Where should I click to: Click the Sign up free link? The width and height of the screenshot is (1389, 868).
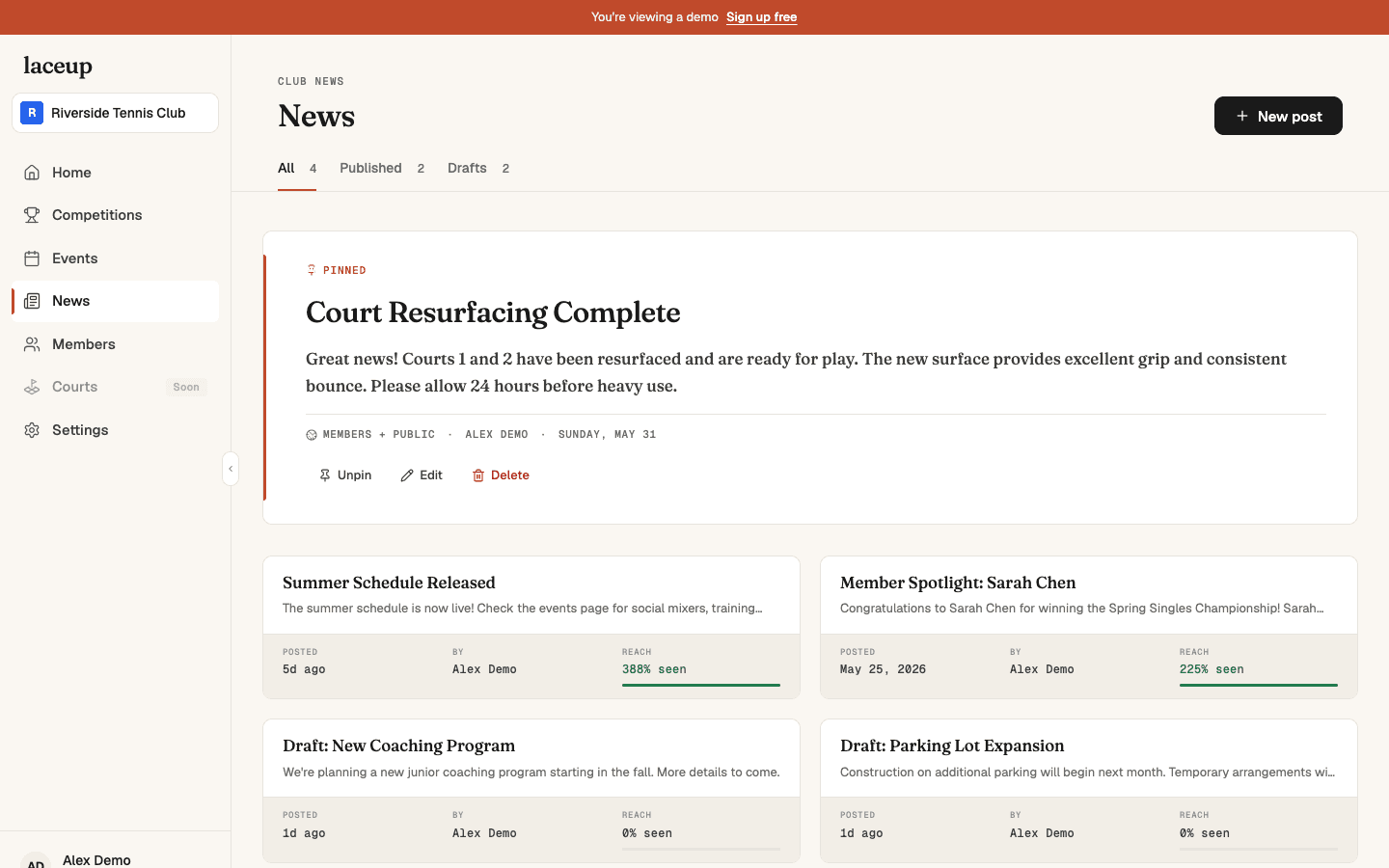point(761,17)
